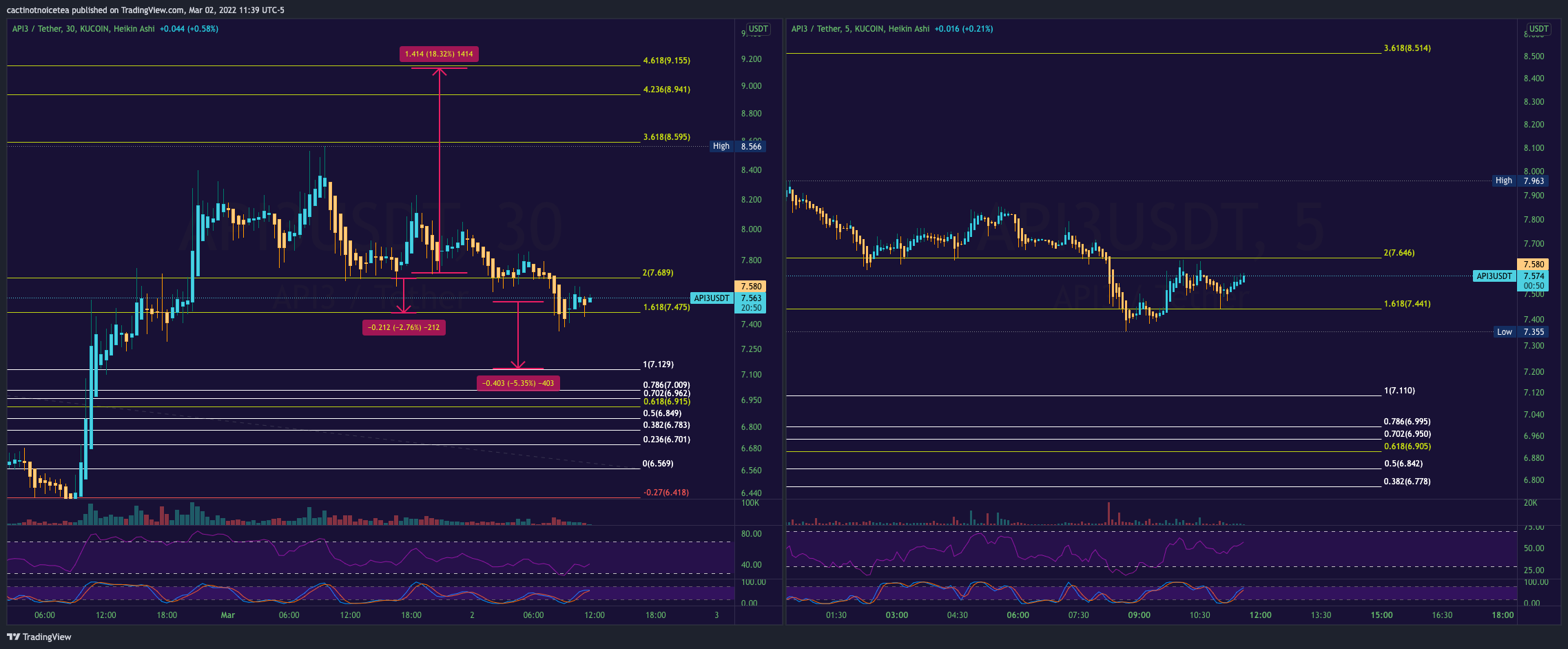The image size is (1568, 649).
Task: Click the Mar date on left time axis
Action: (x=227, y=615)
